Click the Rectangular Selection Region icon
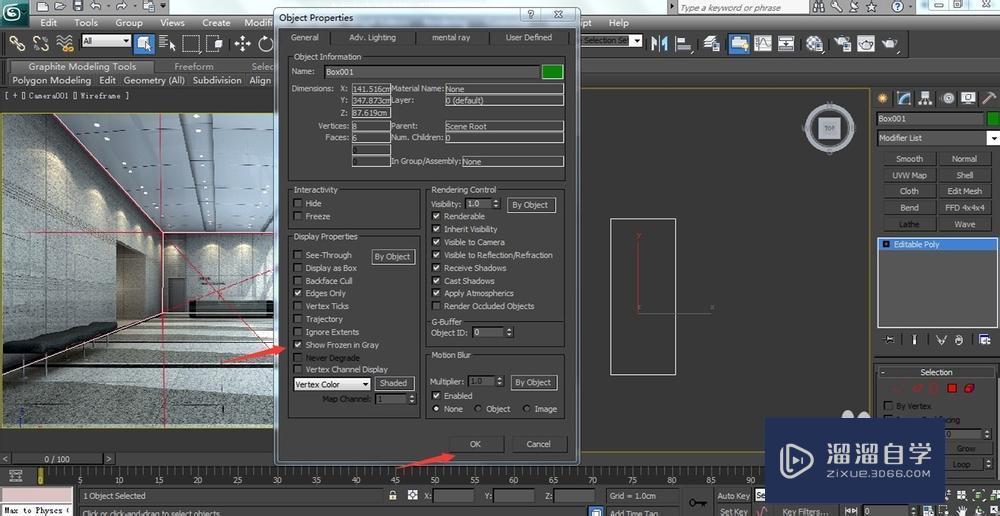The width and height of the screenshot is (1000, 516). 191,43
